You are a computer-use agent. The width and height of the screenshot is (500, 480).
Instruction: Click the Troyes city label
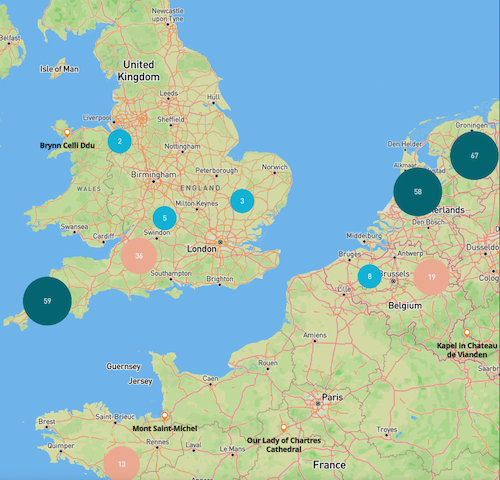coord(387,430)
